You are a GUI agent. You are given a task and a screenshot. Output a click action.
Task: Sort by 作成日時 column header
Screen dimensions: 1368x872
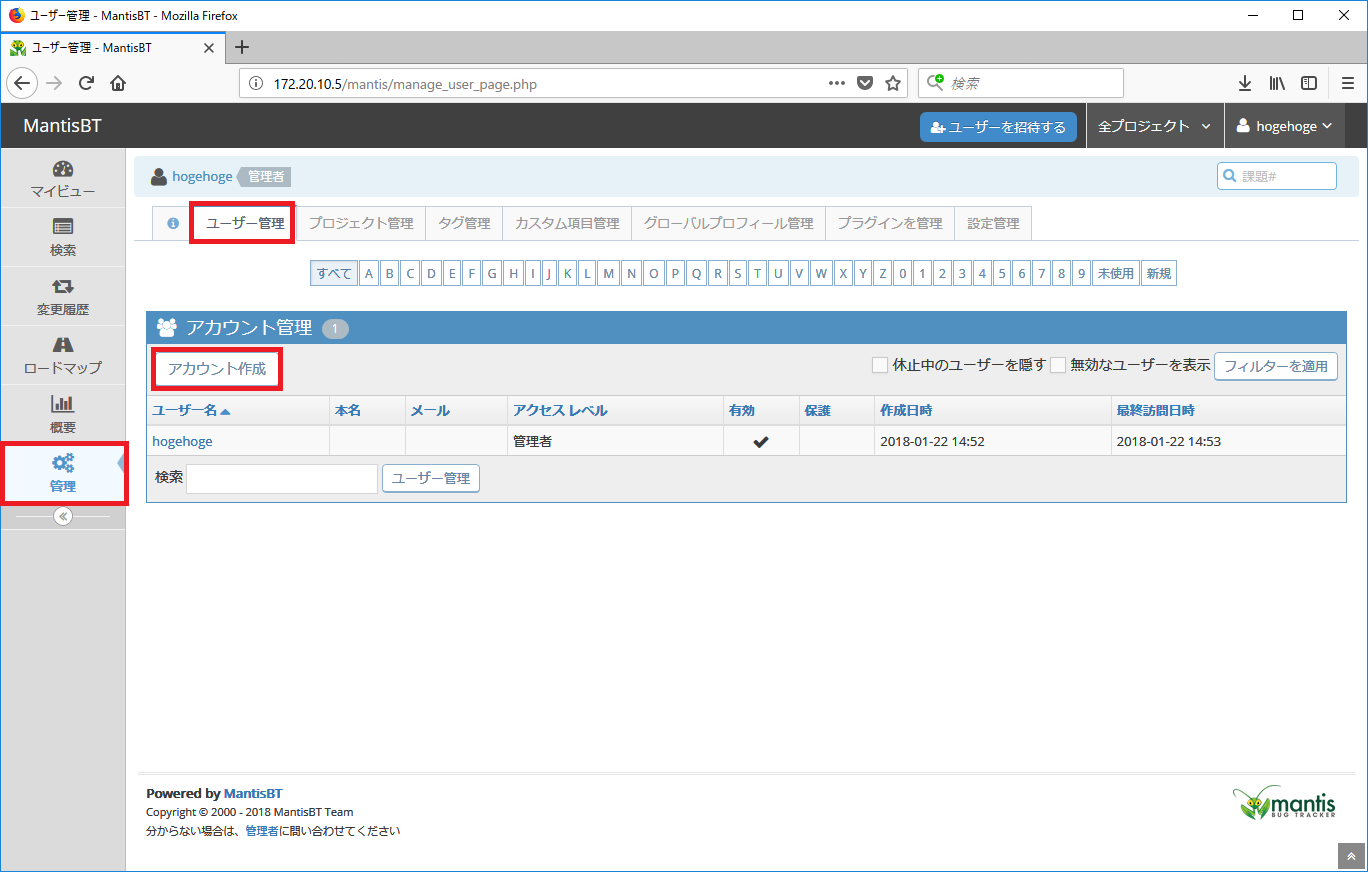point(907,410)
